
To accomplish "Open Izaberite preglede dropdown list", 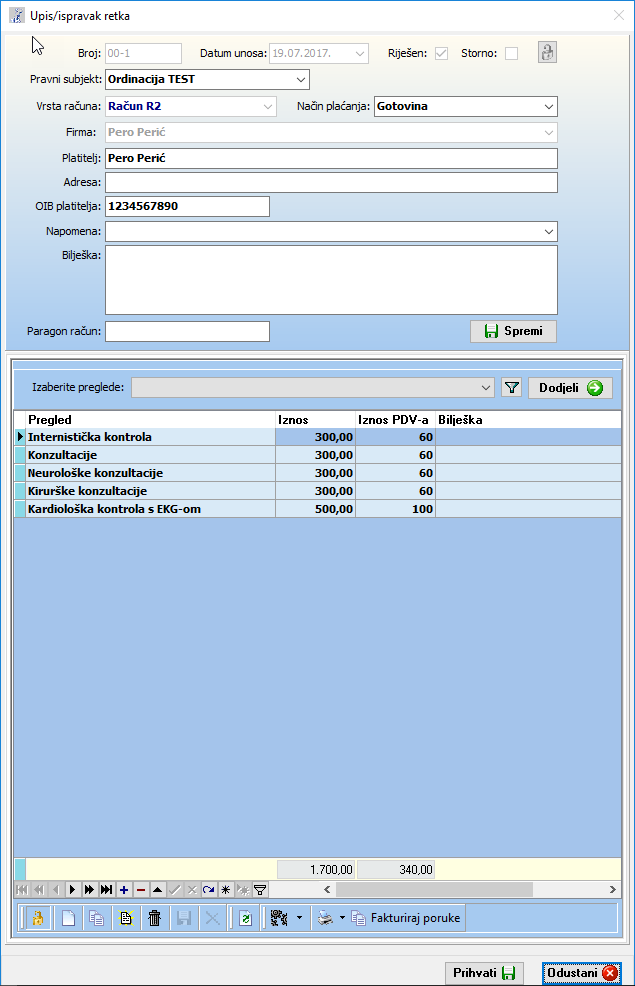I will coord(485,388).
